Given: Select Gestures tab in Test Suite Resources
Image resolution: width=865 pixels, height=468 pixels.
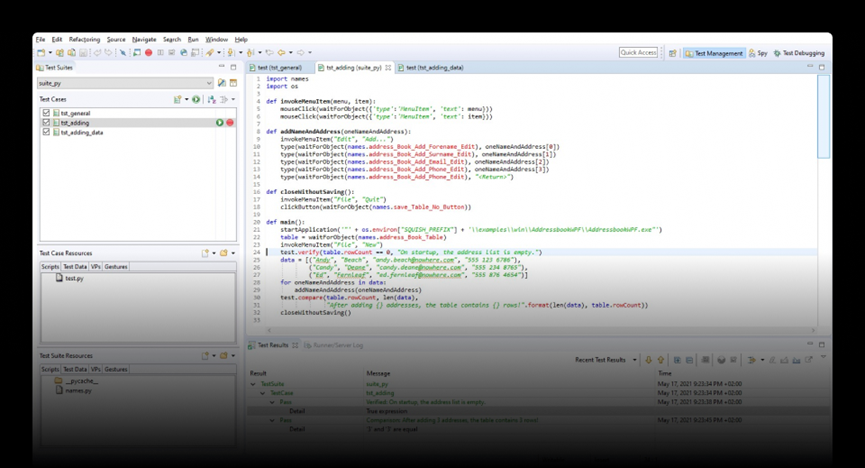Looking at the screenshot, I should point(116,369).
